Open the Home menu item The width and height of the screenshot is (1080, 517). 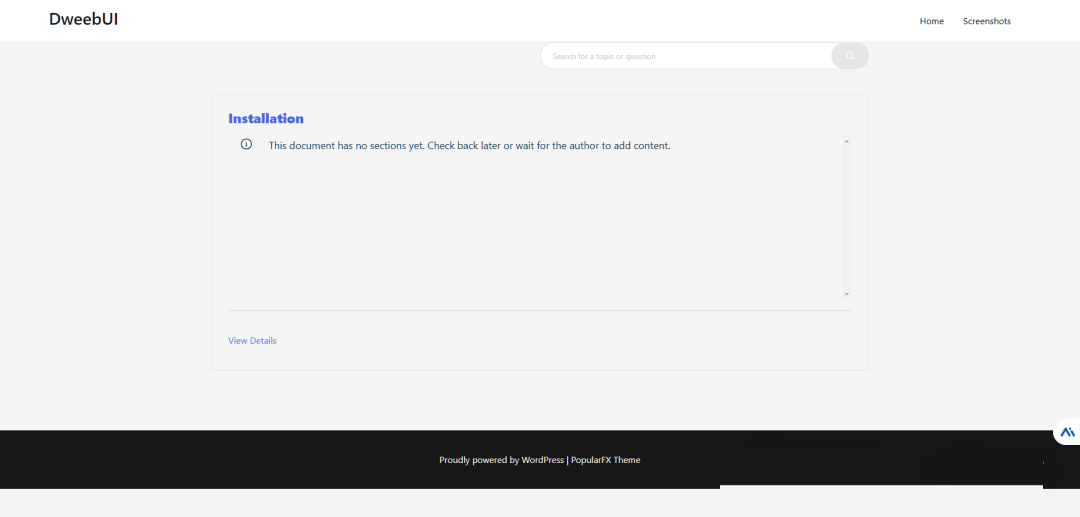coord(931,21)
